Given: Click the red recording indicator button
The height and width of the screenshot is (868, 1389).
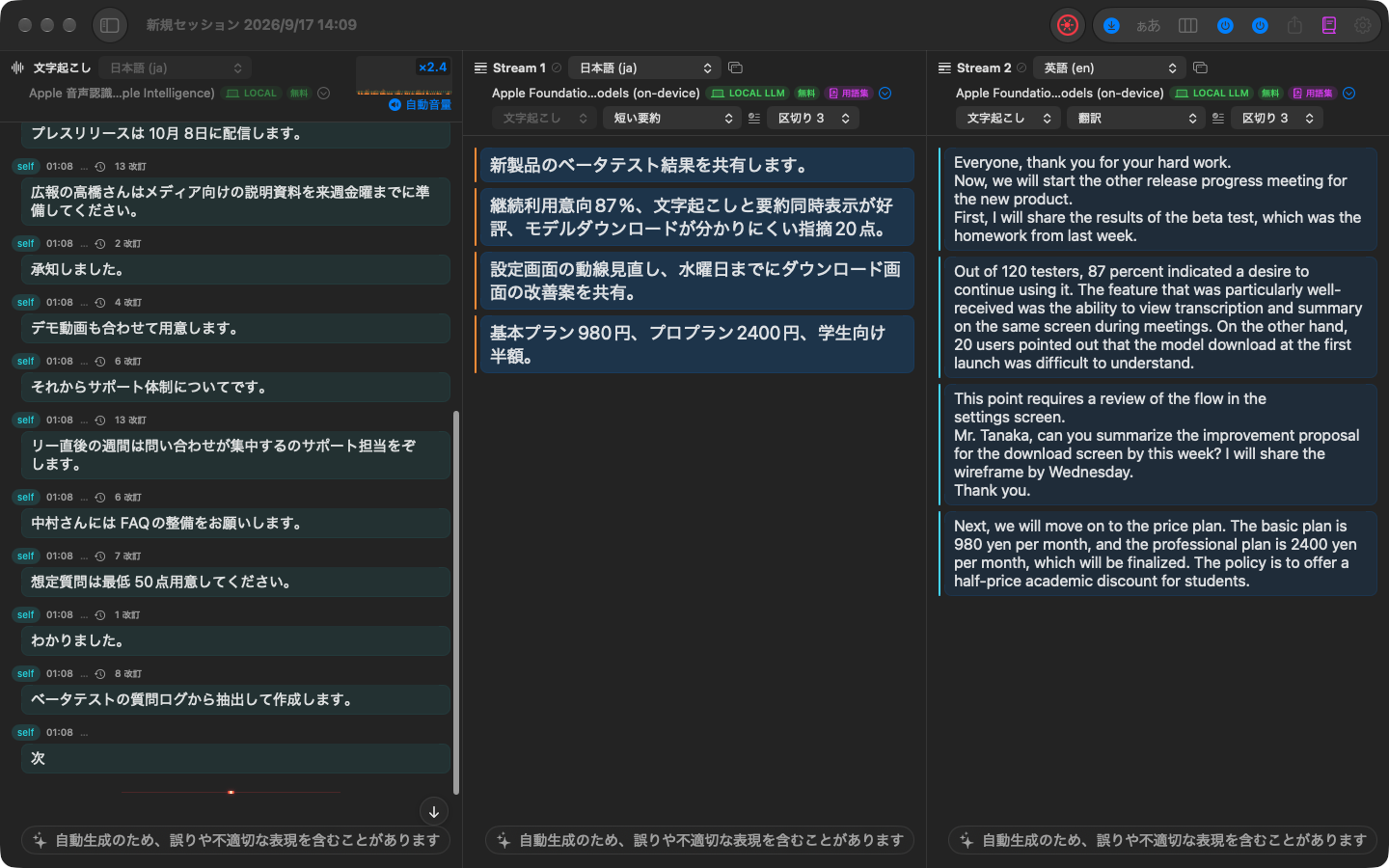Looking at the screenshot, I should click(1067, 26).
